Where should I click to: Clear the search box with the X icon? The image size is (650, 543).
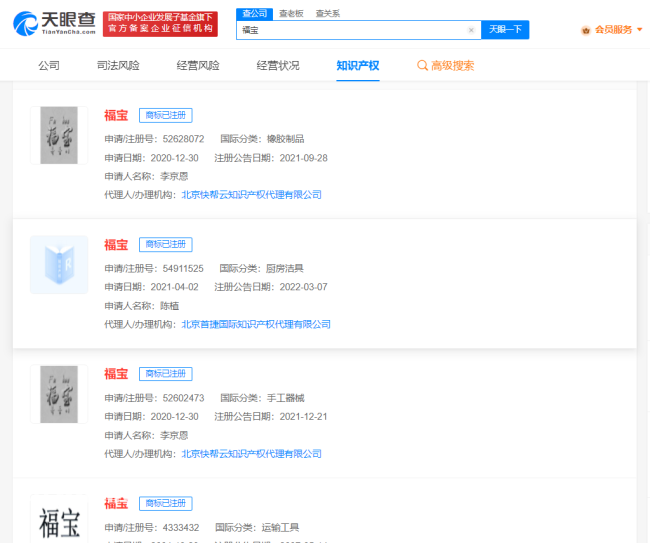pyautogui.click(x=471, y=30)
